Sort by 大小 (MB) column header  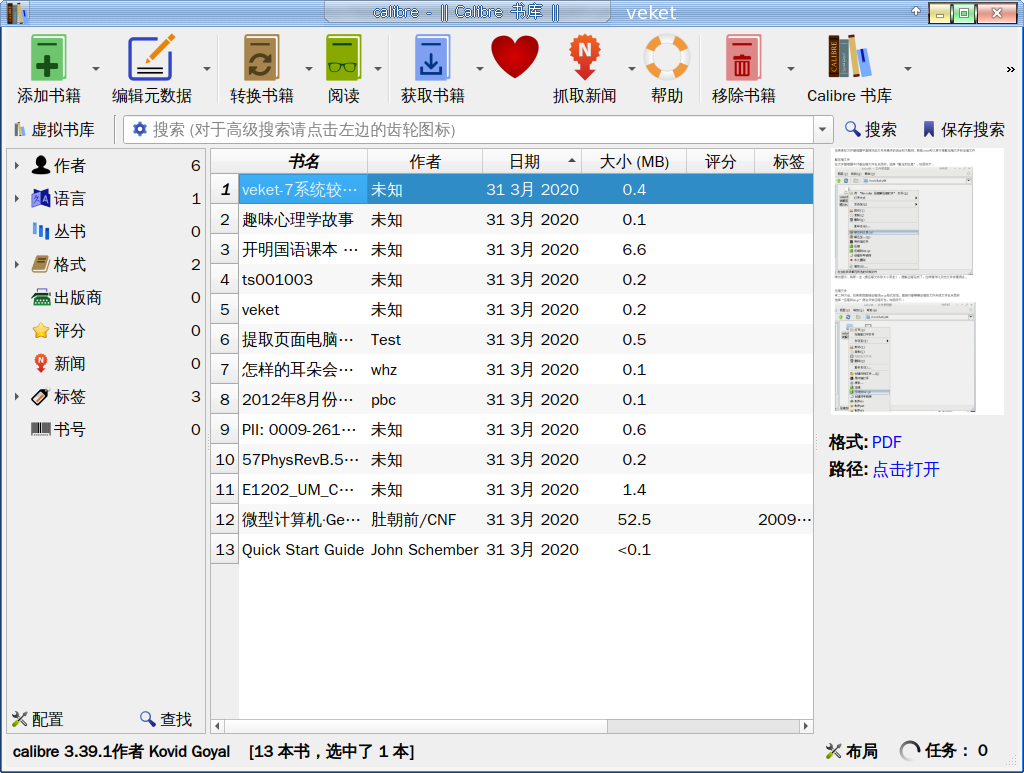[x=633, y=161]
